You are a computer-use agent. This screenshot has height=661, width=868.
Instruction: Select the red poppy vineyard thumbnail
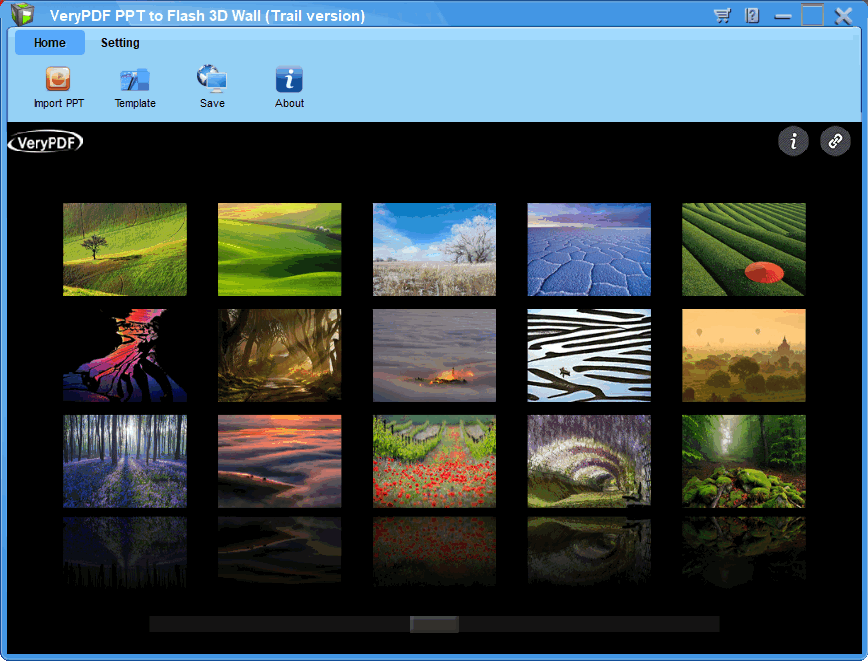[434, 461]
